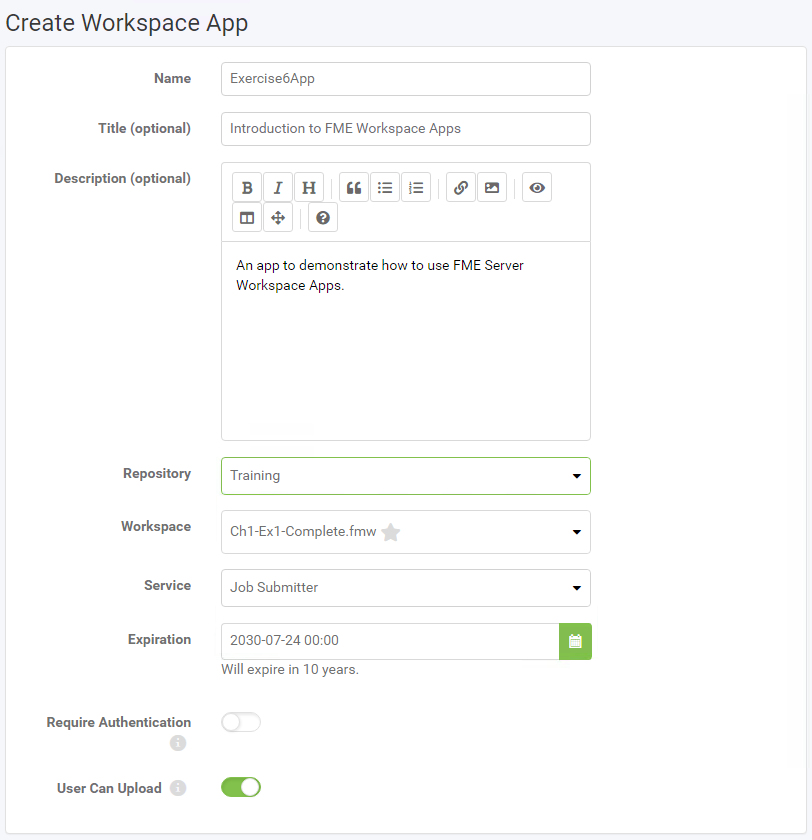This screenshot has width=812, height=840.
Task: Toggle preview with the eye icon
Action: pos(537,188)
